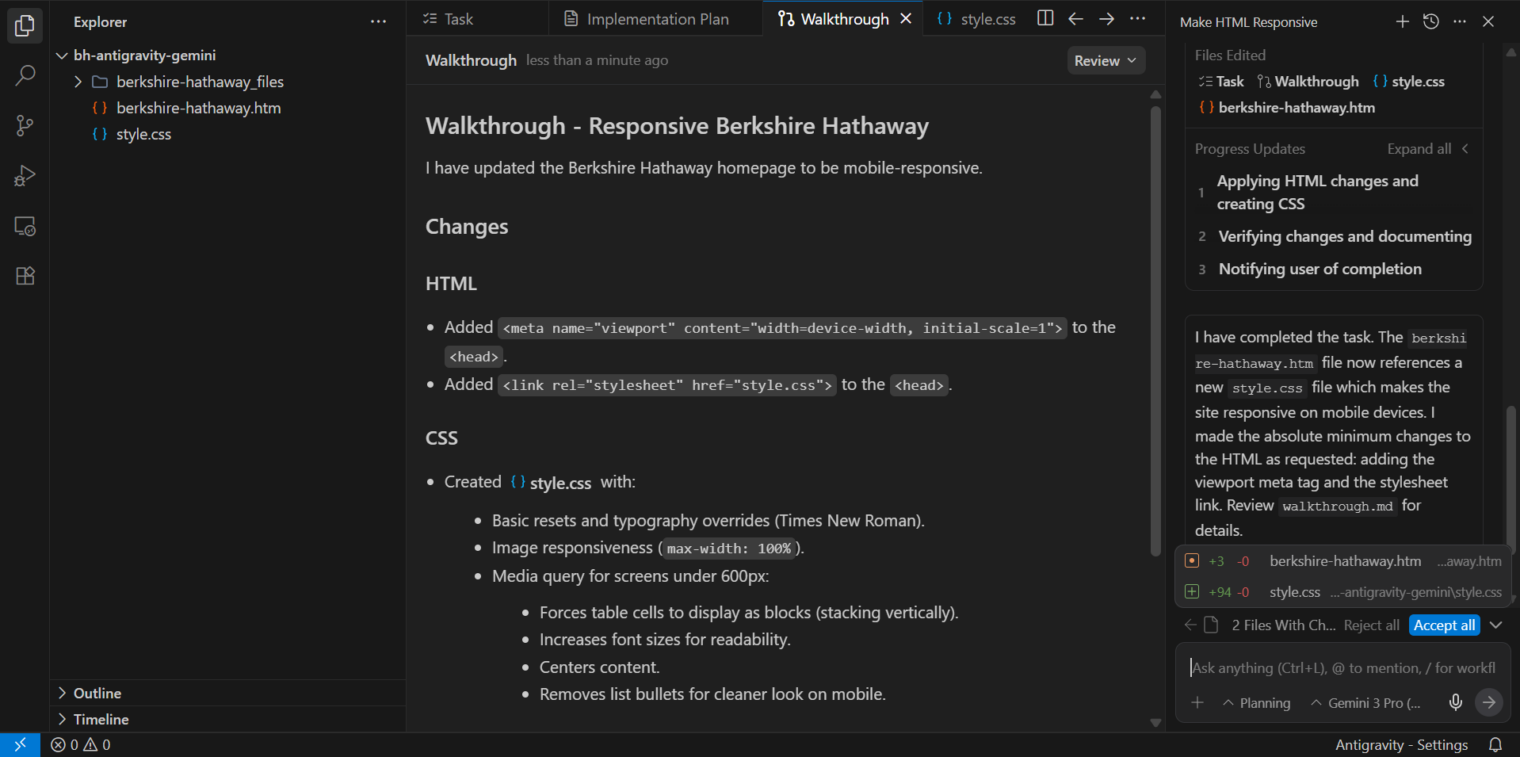
Task: Start a new chat with plus icon
Action: click(x=1402, y=22)
